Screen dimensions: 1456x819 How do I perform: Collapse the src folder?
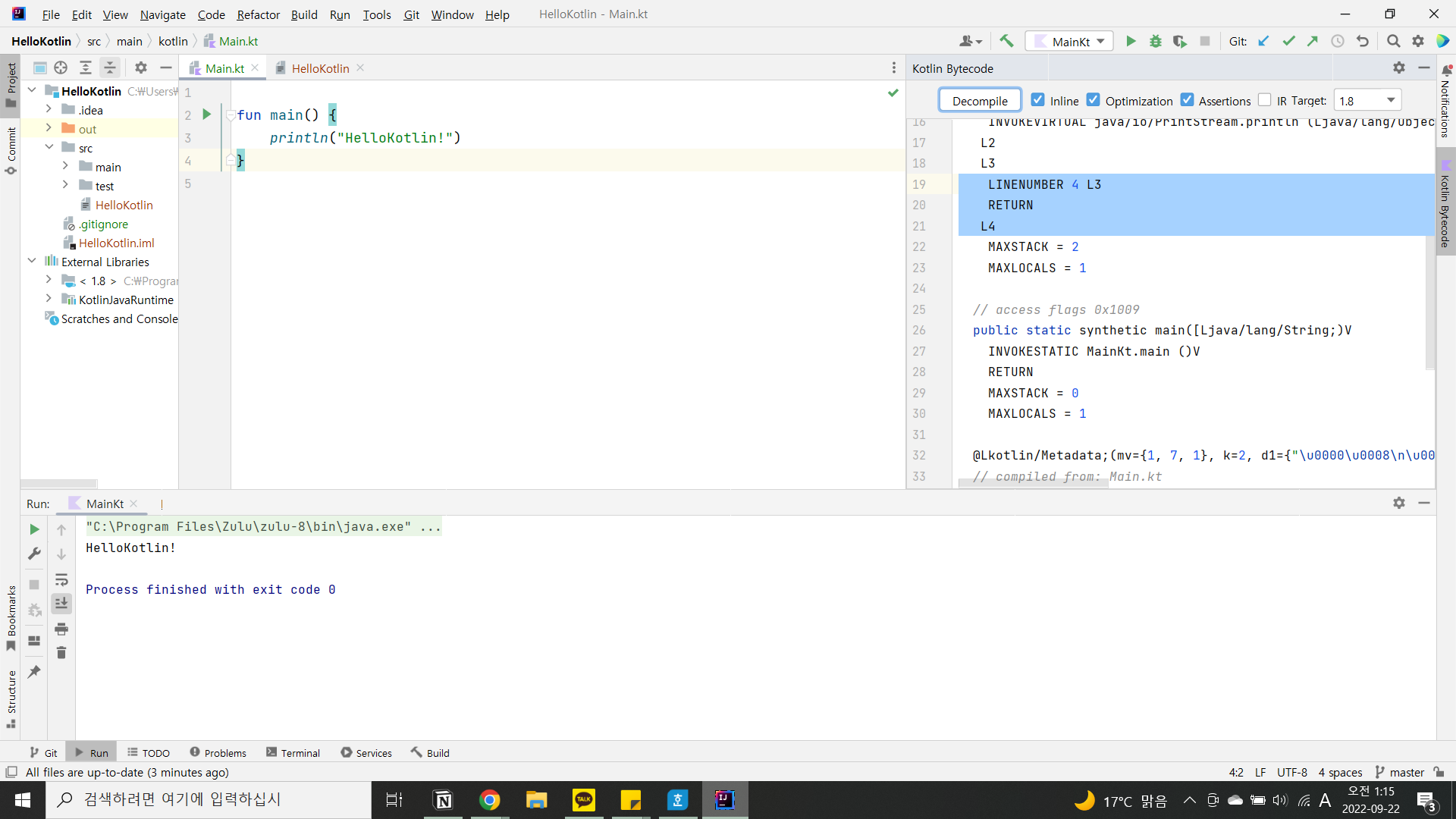point(49,147)
